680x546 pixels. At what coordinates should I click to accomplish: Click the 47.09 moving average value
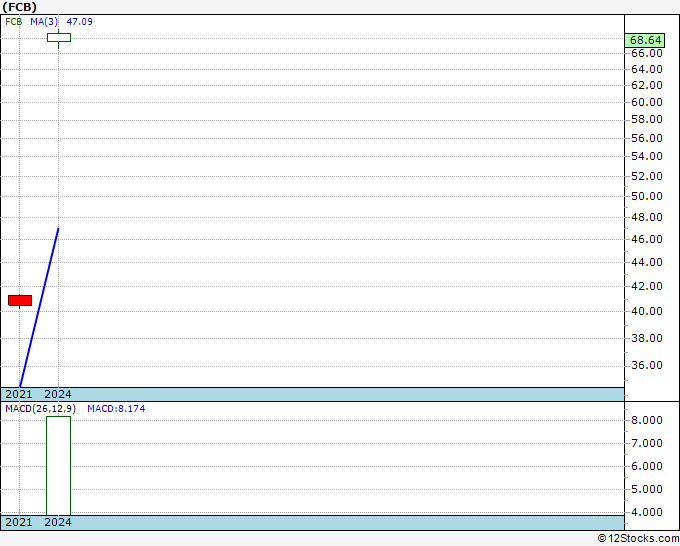pos(79,22)
